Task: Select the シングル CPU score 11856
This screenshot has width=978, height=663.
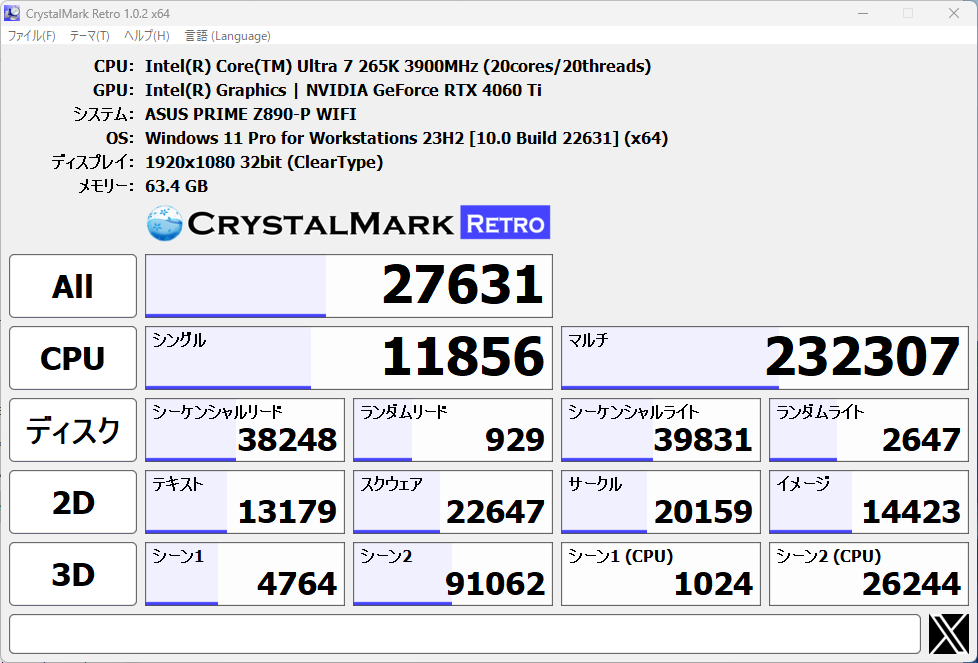Action: (x=349, y=358)
